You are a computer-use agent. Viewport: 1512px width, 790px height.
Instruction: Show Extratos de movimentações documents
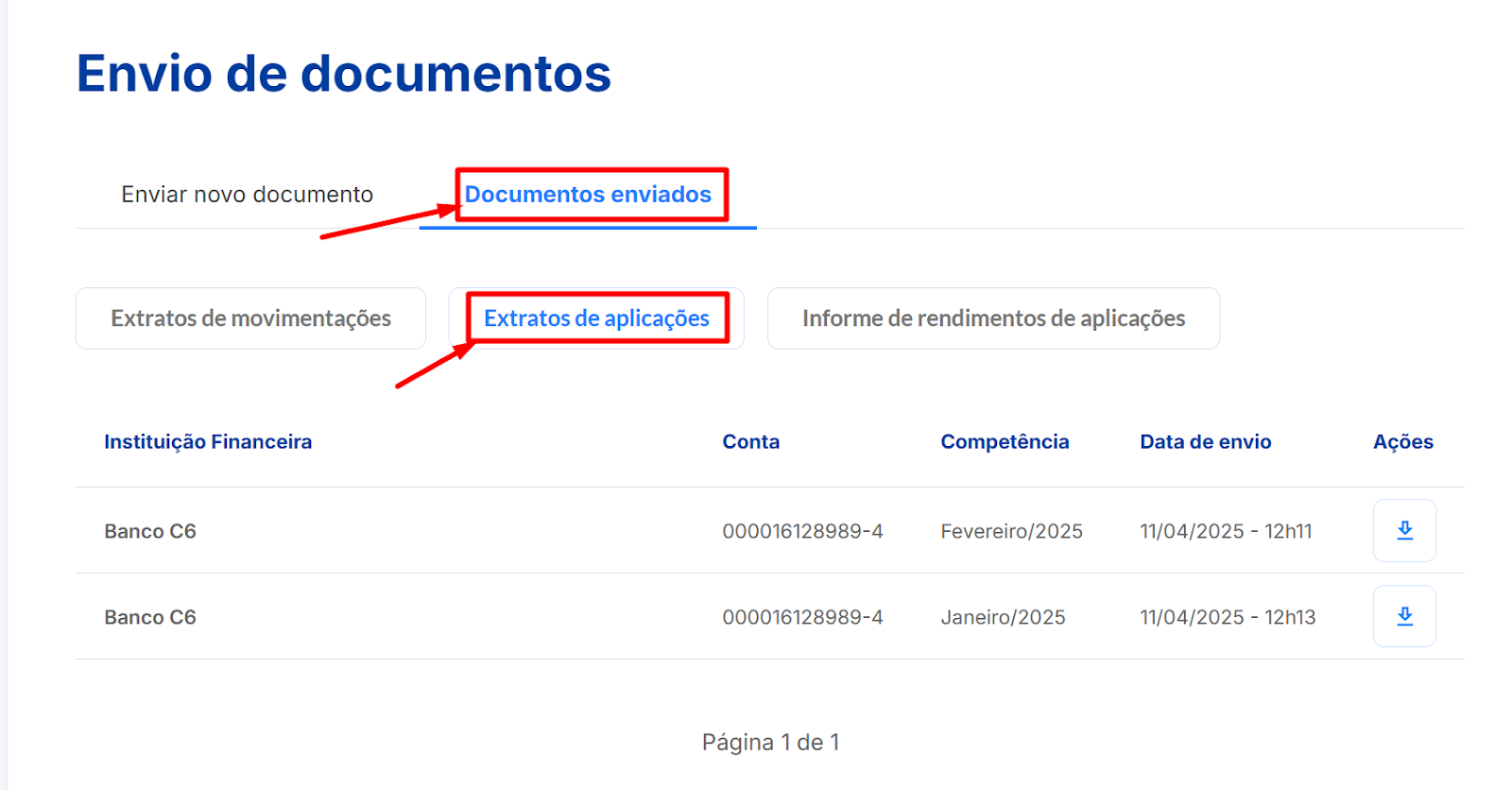point(250,318)
